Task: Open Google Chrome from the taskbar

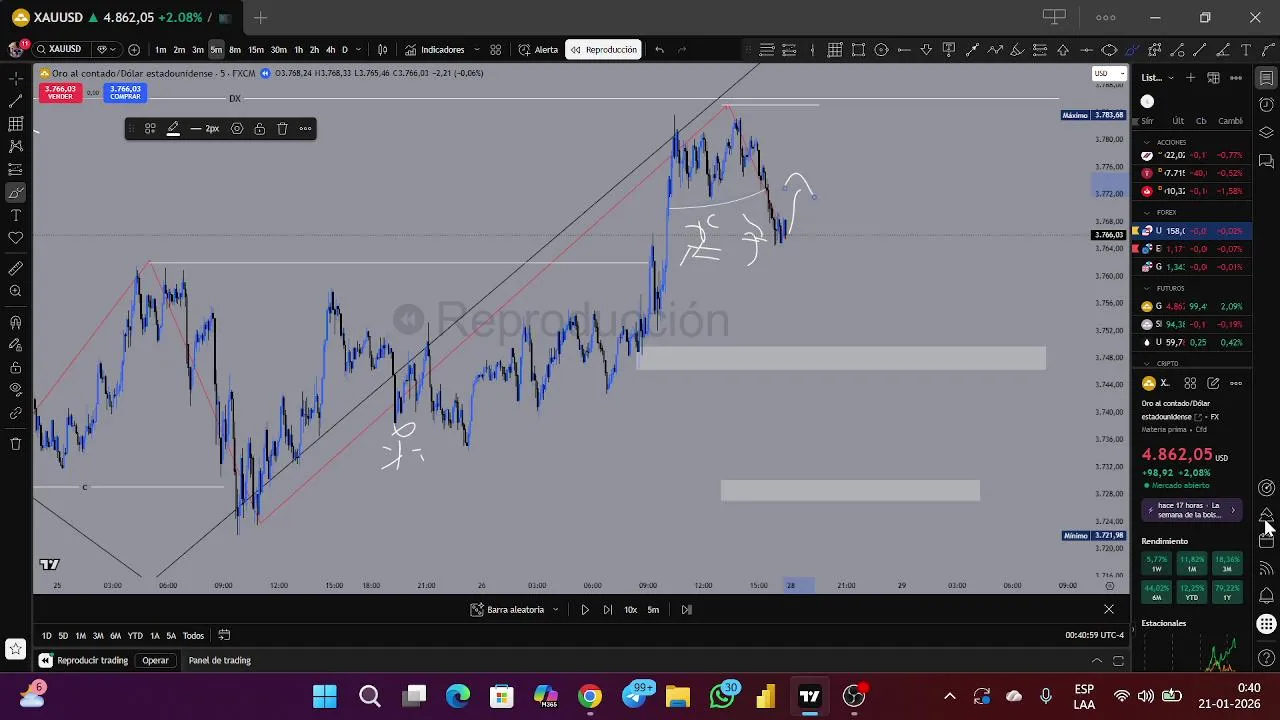Action: [590, 696]
